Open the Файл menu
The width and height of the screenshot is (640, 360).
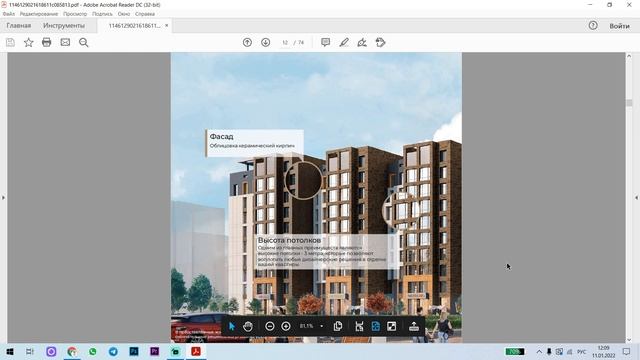tap(9, 14)
